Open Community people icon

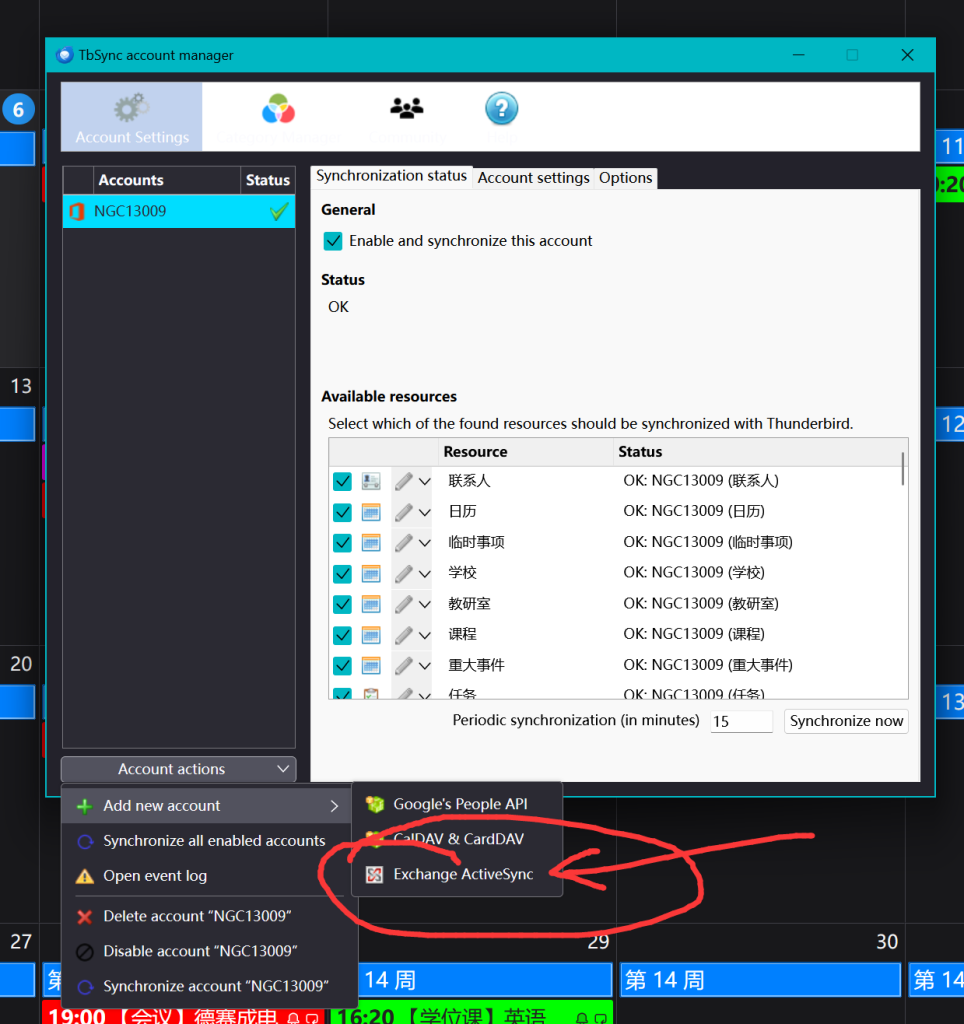[x=407, y=108]
